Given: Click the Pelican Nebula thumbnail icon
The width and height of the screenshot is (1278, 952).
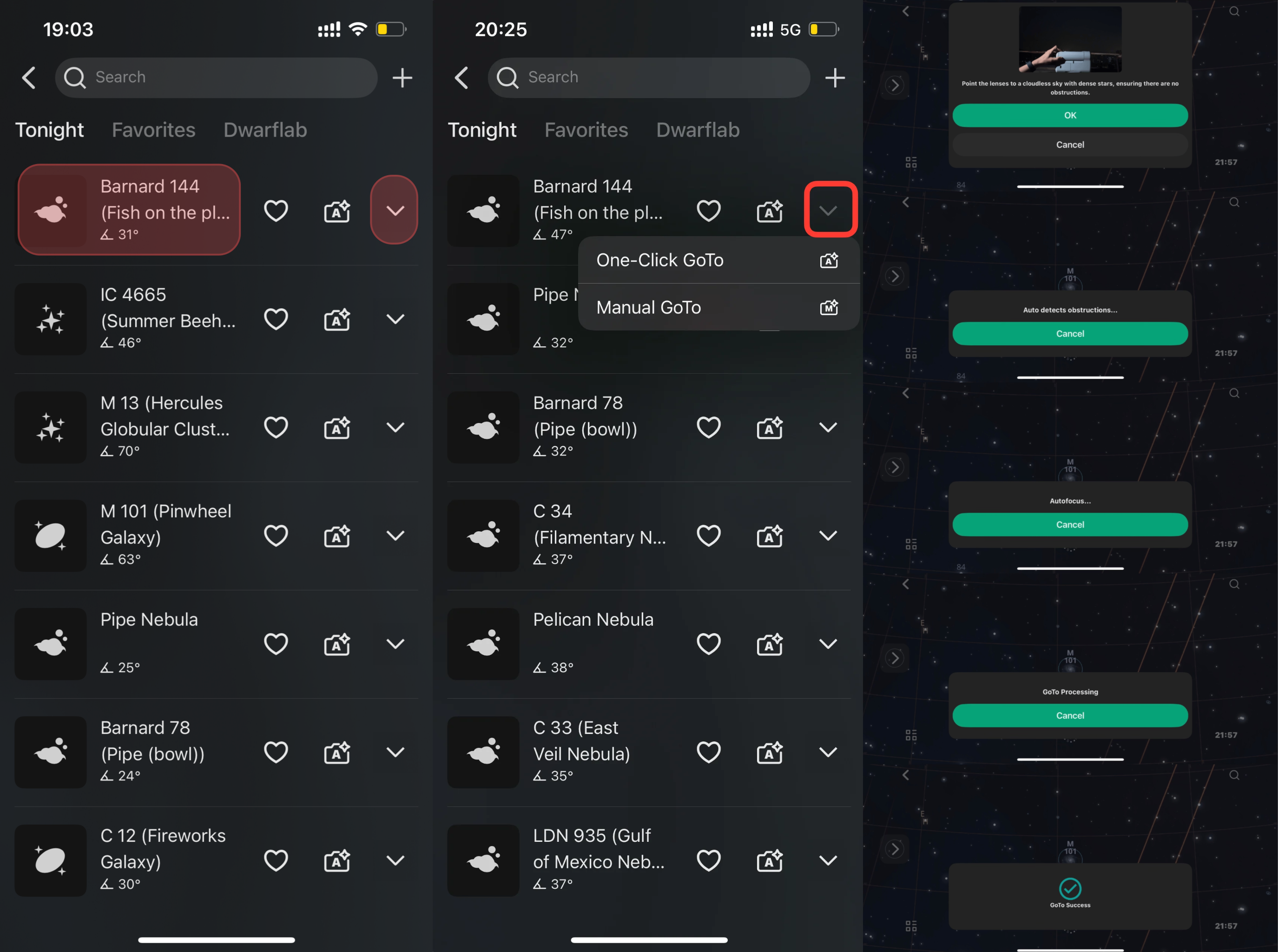Looking at the screenshot, I should pyautogui.click(x=483, y=644).
